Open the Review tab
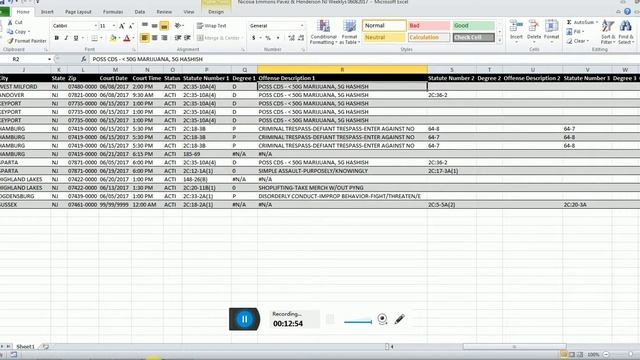640x360 pixels. (x=164, y=12)
